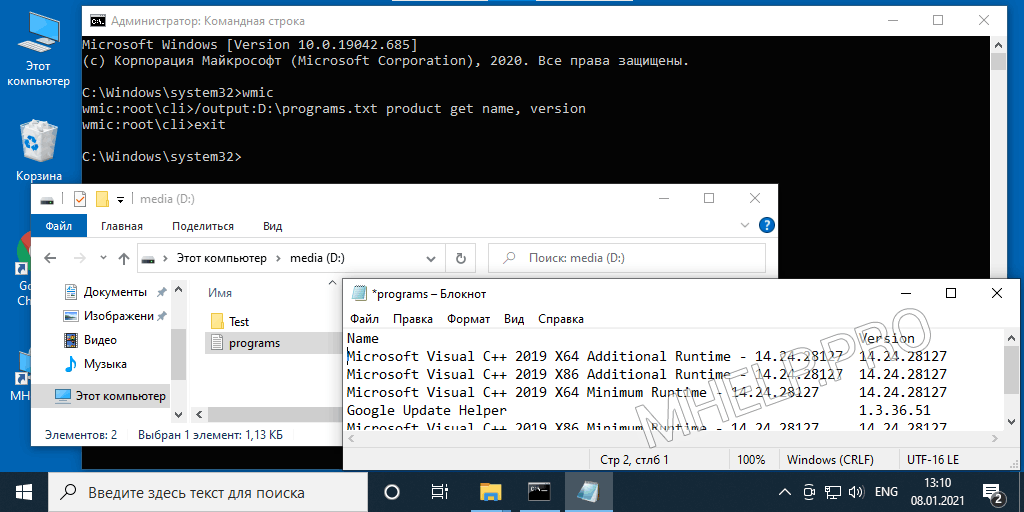Show hidden system tray icons
The width and height of the screenshot is (1024, 512).
point(786,492)
